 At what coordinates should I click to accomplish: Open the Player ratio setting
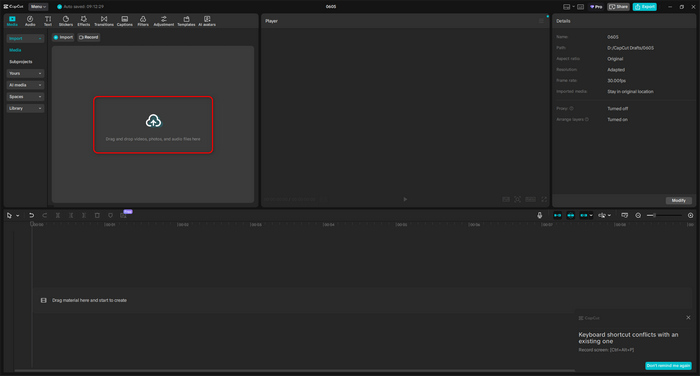[x=530, y=199]
